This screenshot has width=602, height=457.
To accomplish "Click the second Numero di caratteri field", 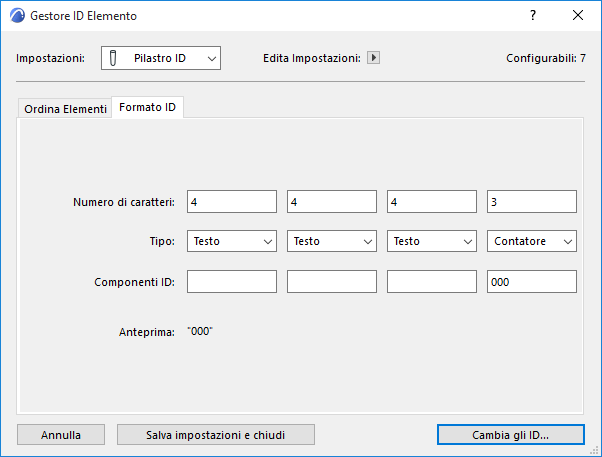I will [331, 202].
